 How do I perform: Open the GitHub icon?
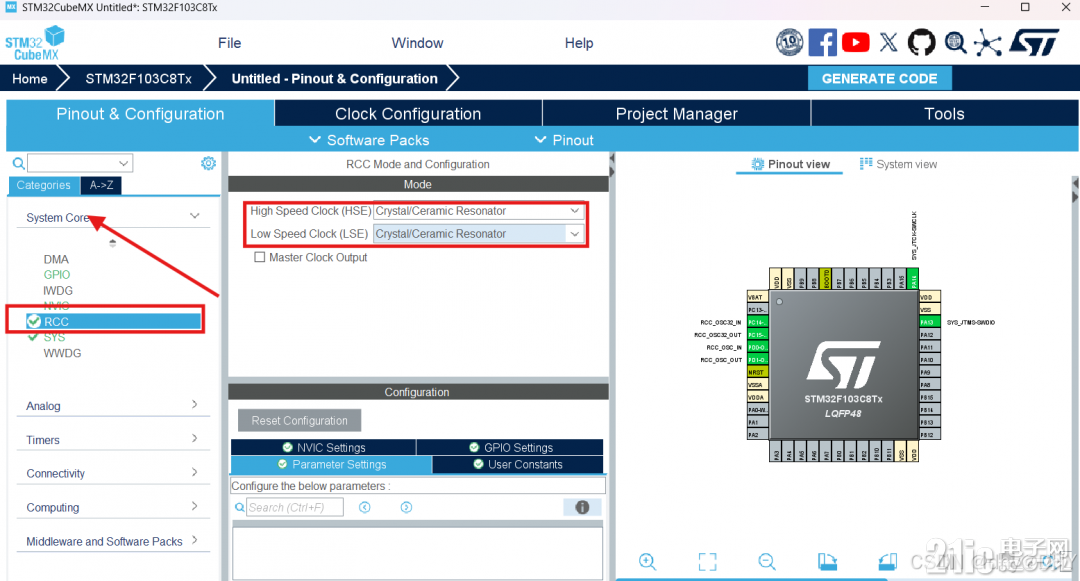(x=922, y=43)
